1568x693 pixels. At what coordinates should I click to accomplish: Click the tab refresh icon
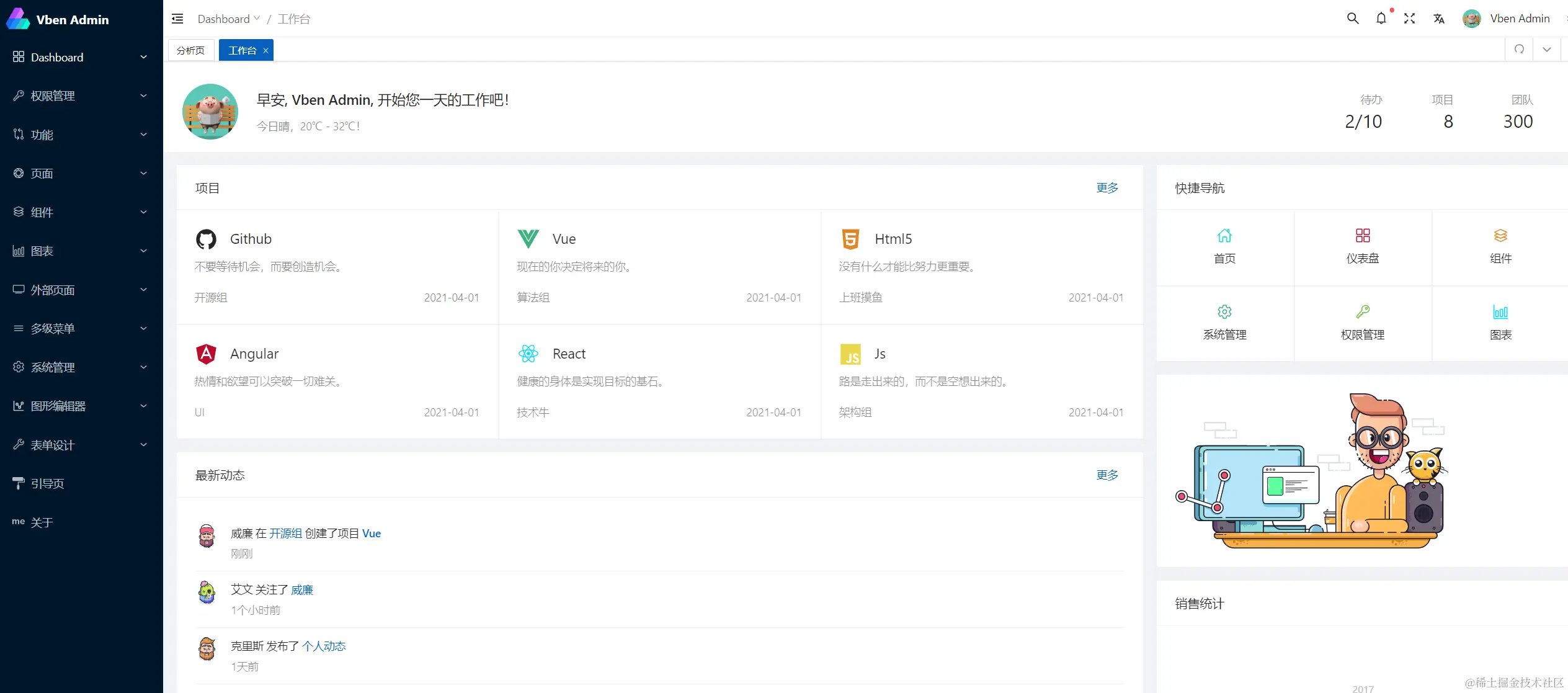(1519, 50)
